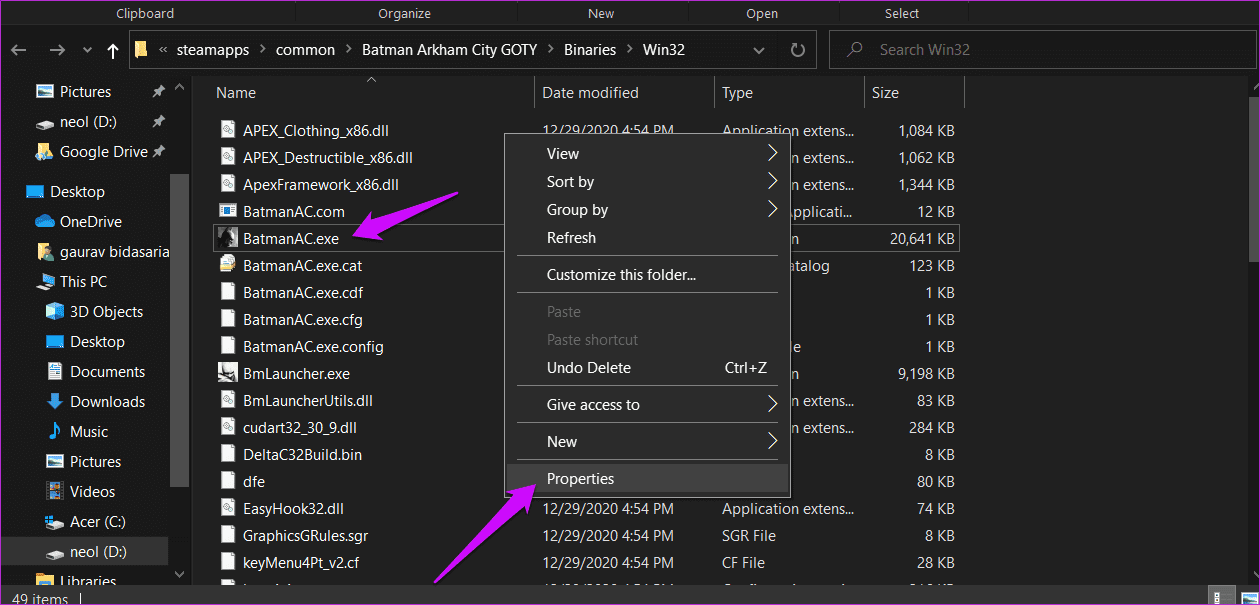The height and width of the screenshot is (605, 1260).
Task: Go up one folder level
Action: [x=112, y=50]
